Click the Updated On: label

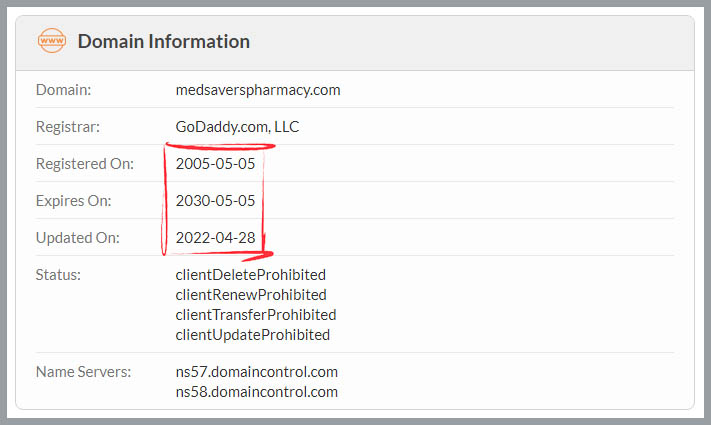(78, 238)
